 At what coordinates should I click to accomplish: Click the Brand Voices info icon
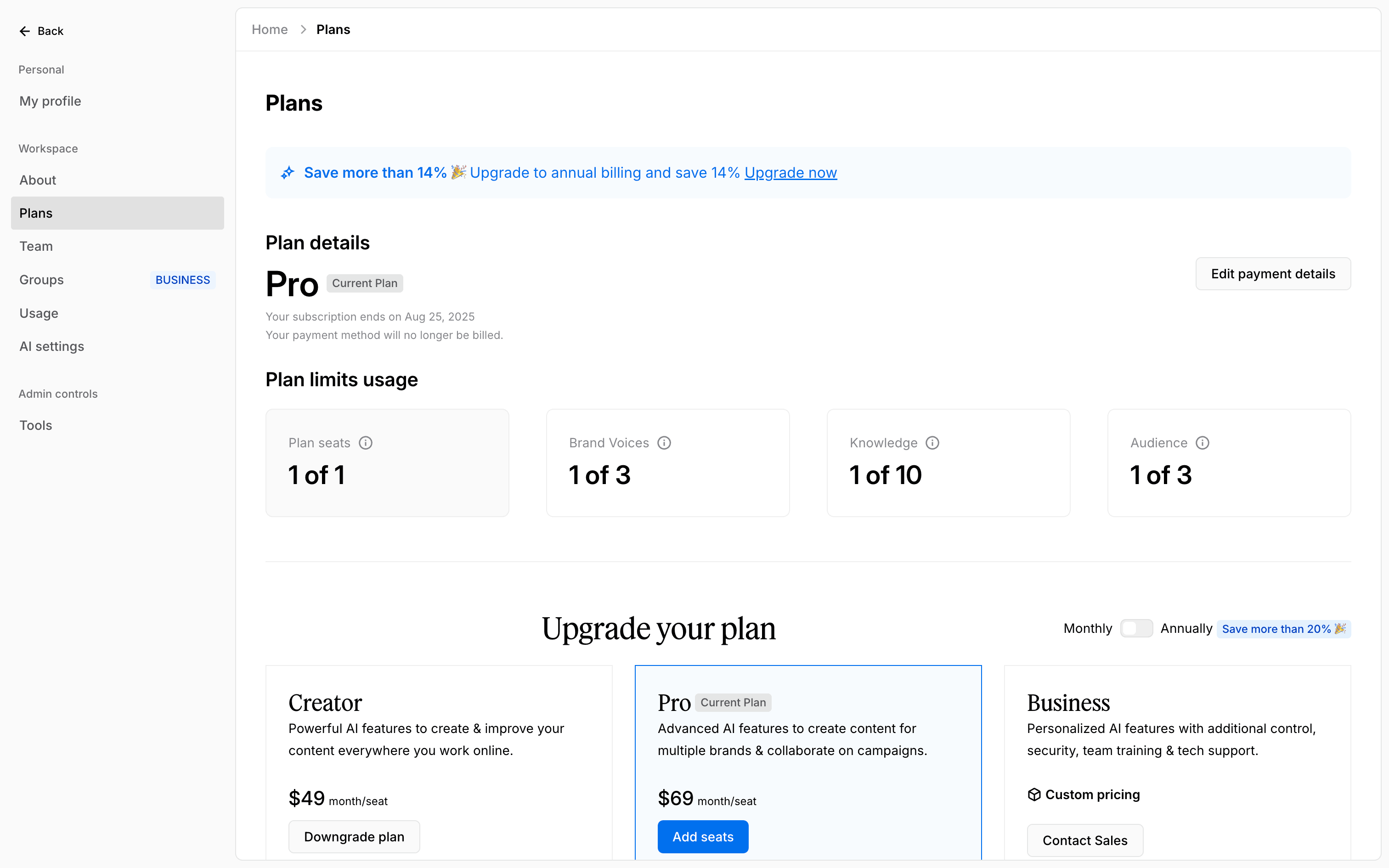[664, 443]
